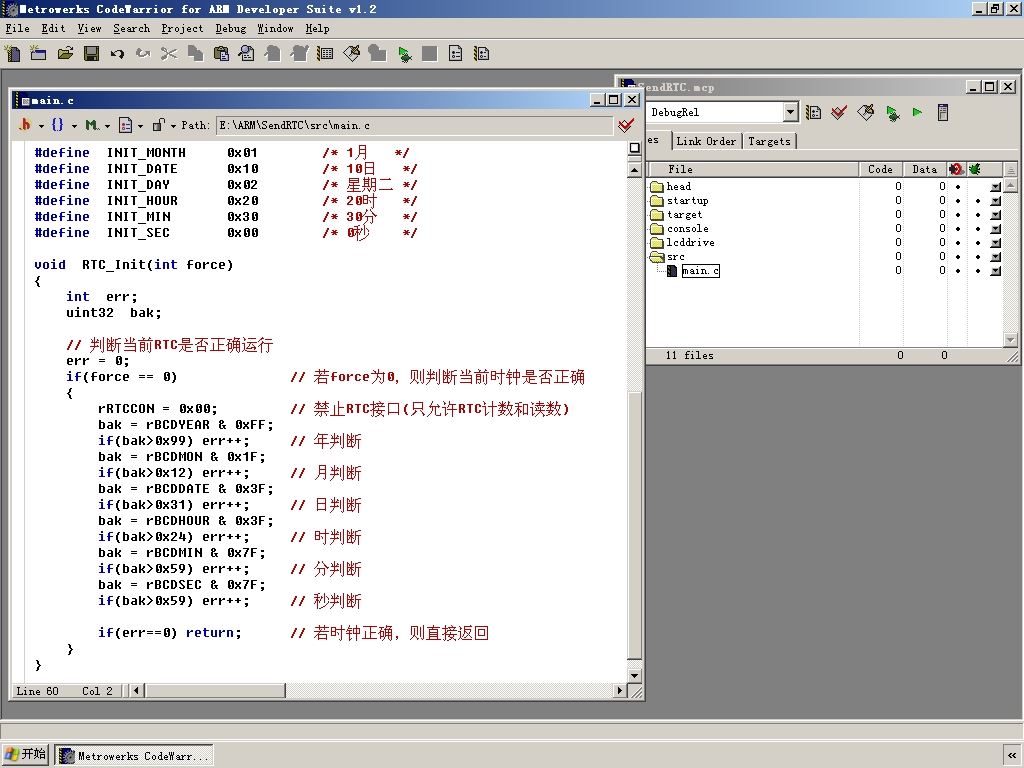Click the Code column header
This screenshot has height=768, width=1024.
pyautogui.click(x=880, y=169)
